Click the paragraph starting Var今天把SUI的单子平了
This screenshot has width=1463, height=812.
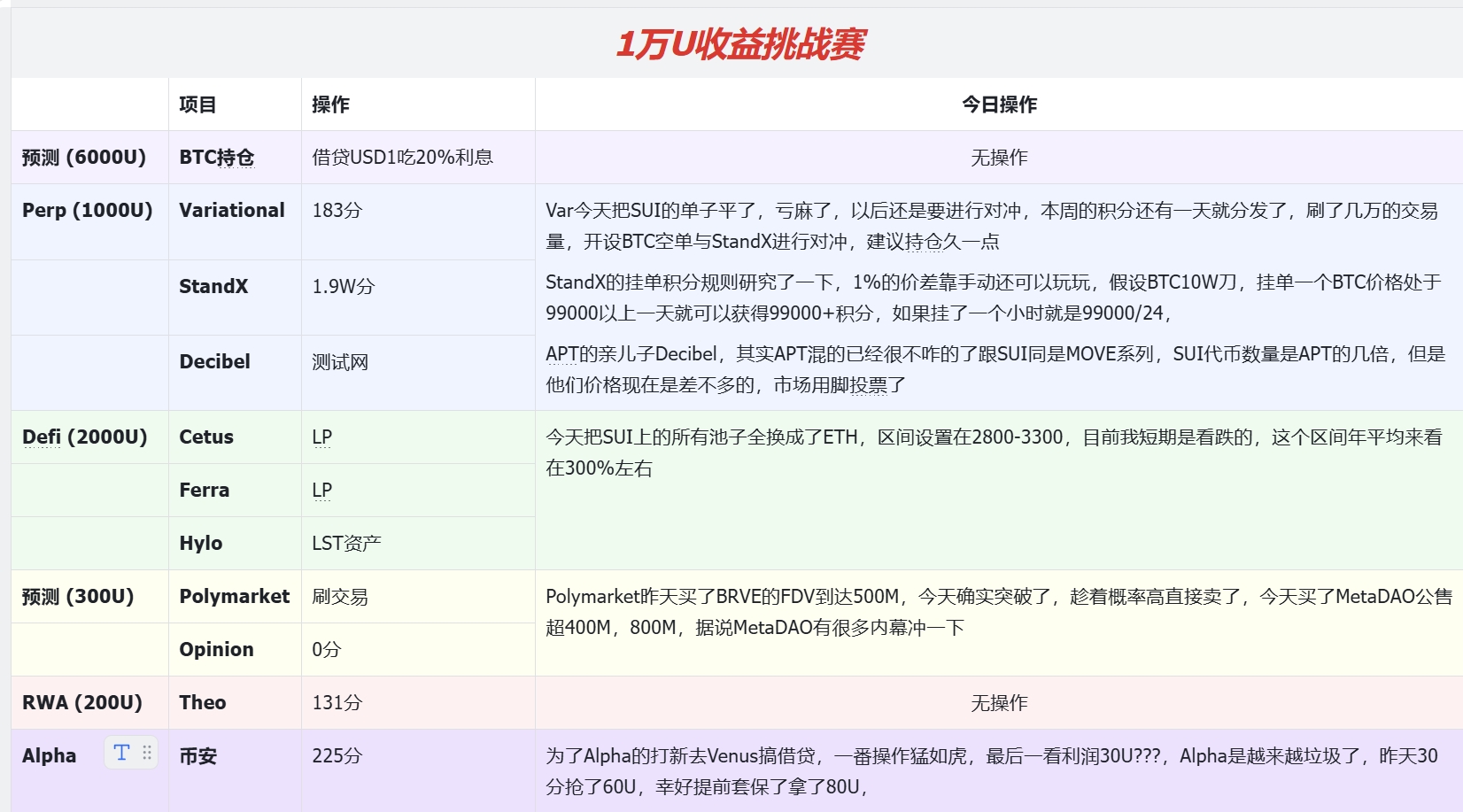[992, 226]
